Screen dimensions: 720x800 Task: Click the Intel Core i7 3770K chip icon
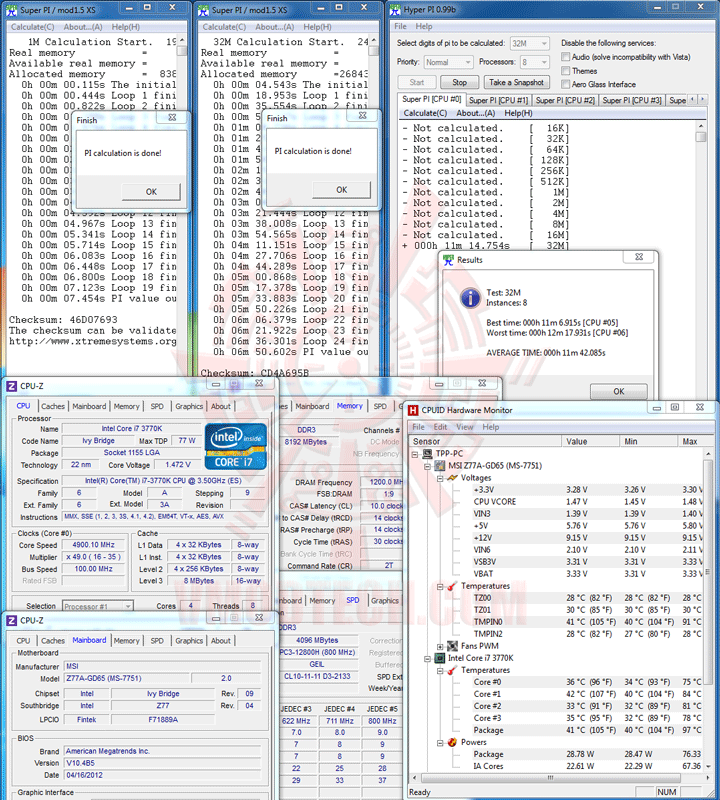pos(440,658)
